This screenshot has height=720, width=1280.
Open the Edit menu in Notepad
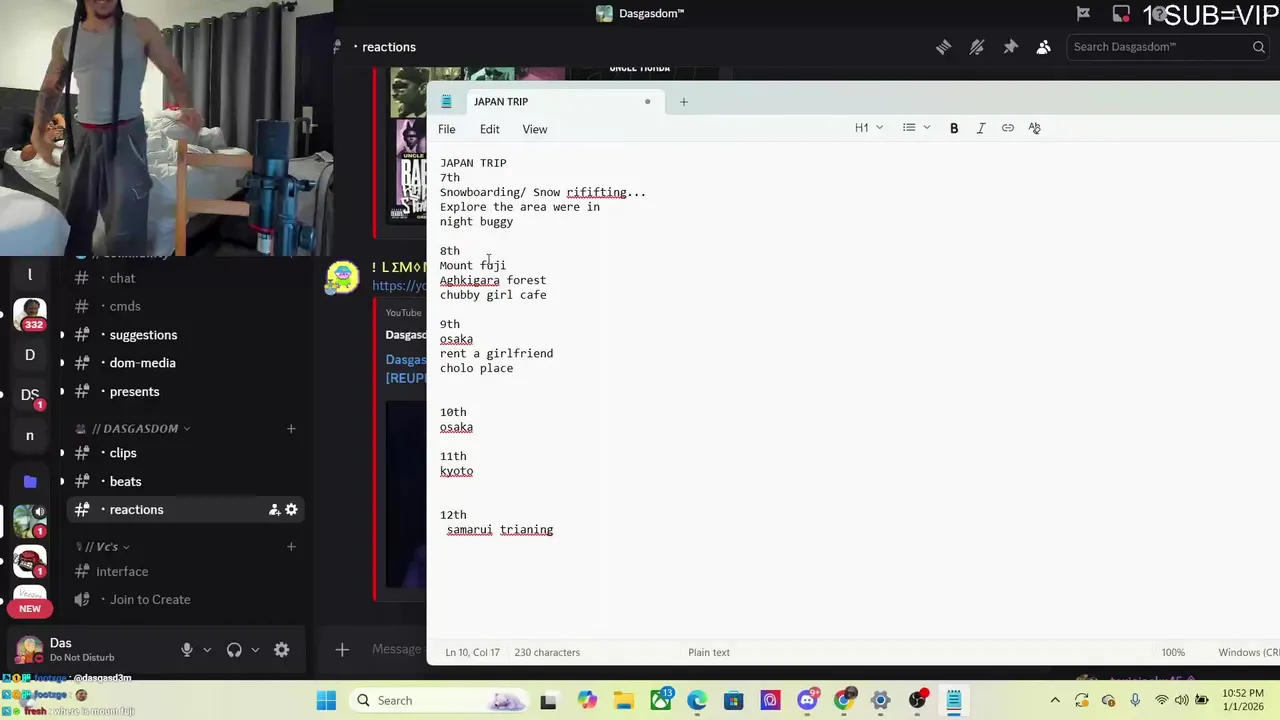pyautogui.click(x=489, y=129)
